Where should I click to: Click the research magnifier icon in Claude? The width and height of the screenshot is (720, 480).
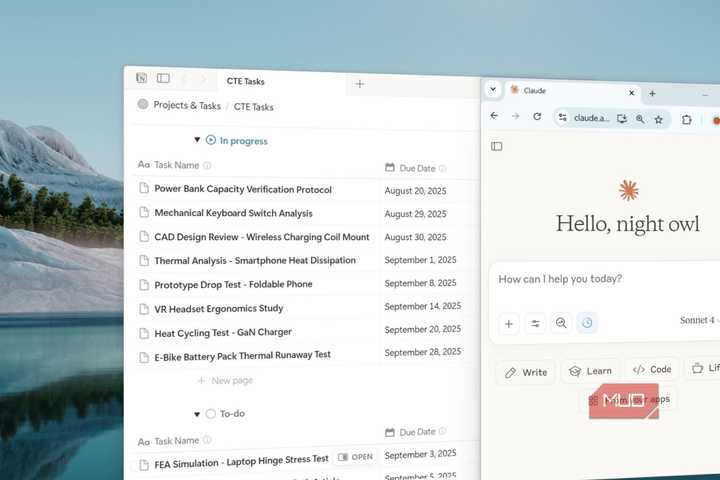point(561,323)
